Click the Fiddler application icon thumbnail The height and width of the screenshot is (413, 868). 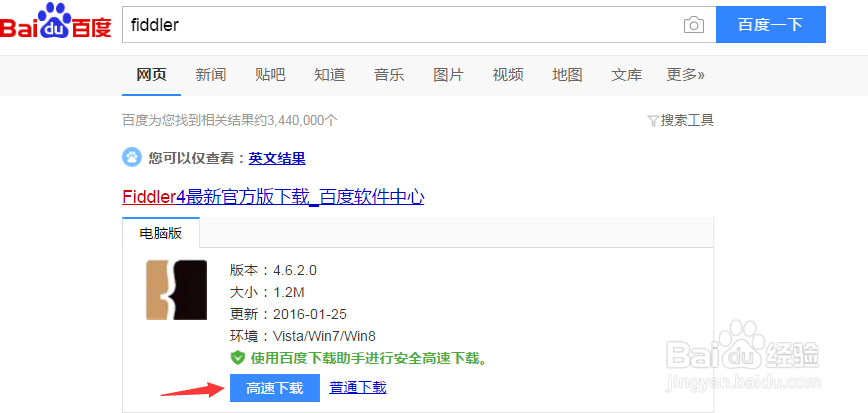pos(176,290)
